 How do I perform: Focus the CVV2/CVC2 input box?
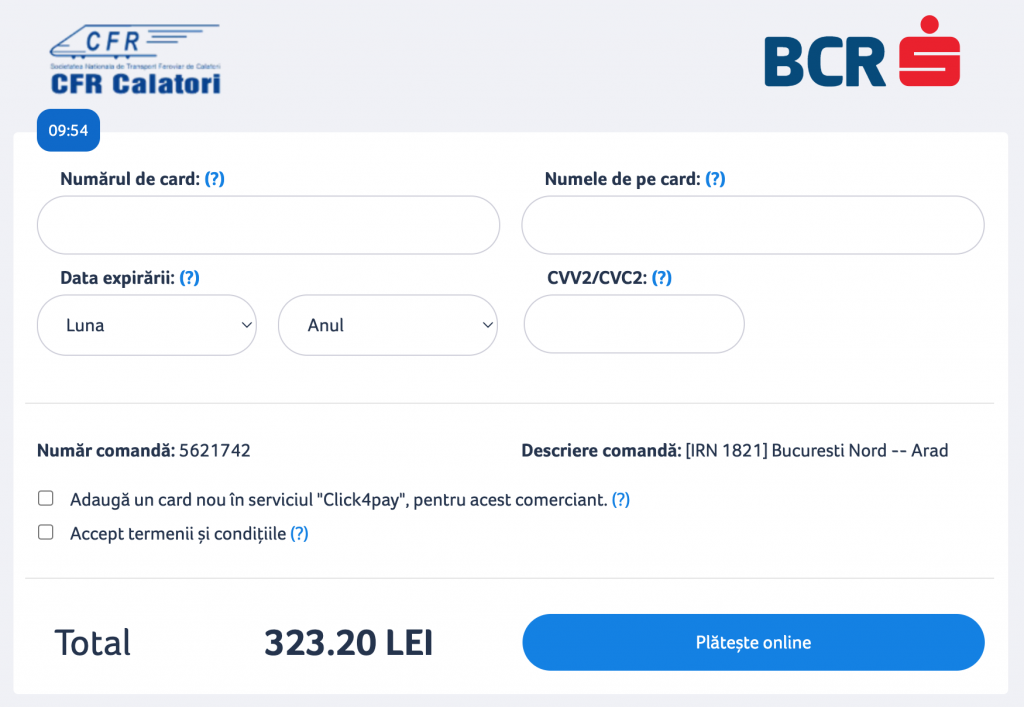pyautogui.click(x=633, y=324)
